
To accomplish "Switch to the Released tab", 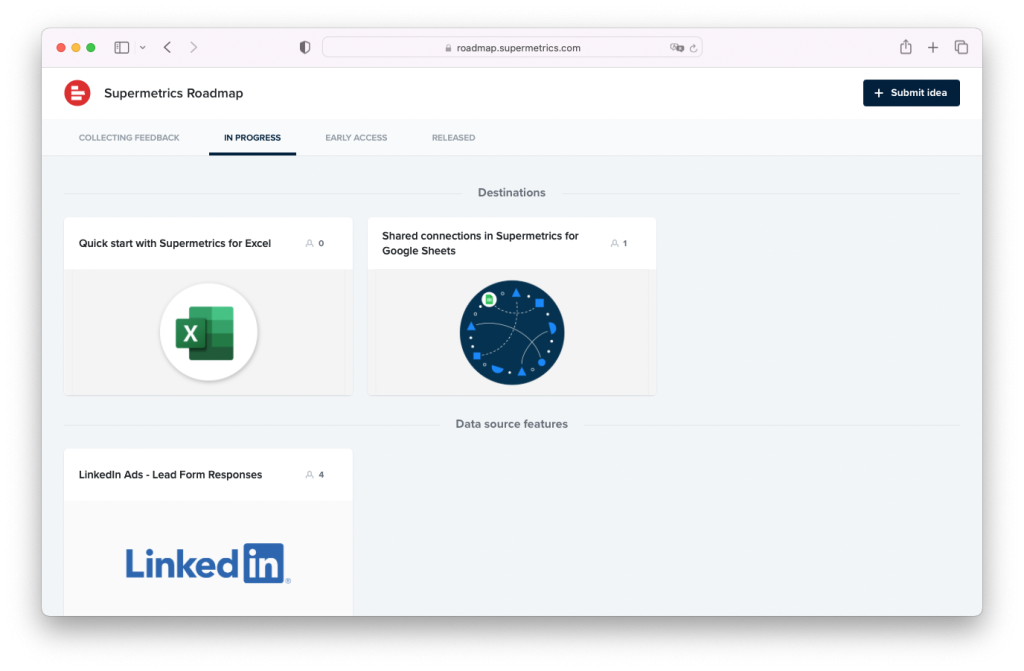I will tap(453, 138).
